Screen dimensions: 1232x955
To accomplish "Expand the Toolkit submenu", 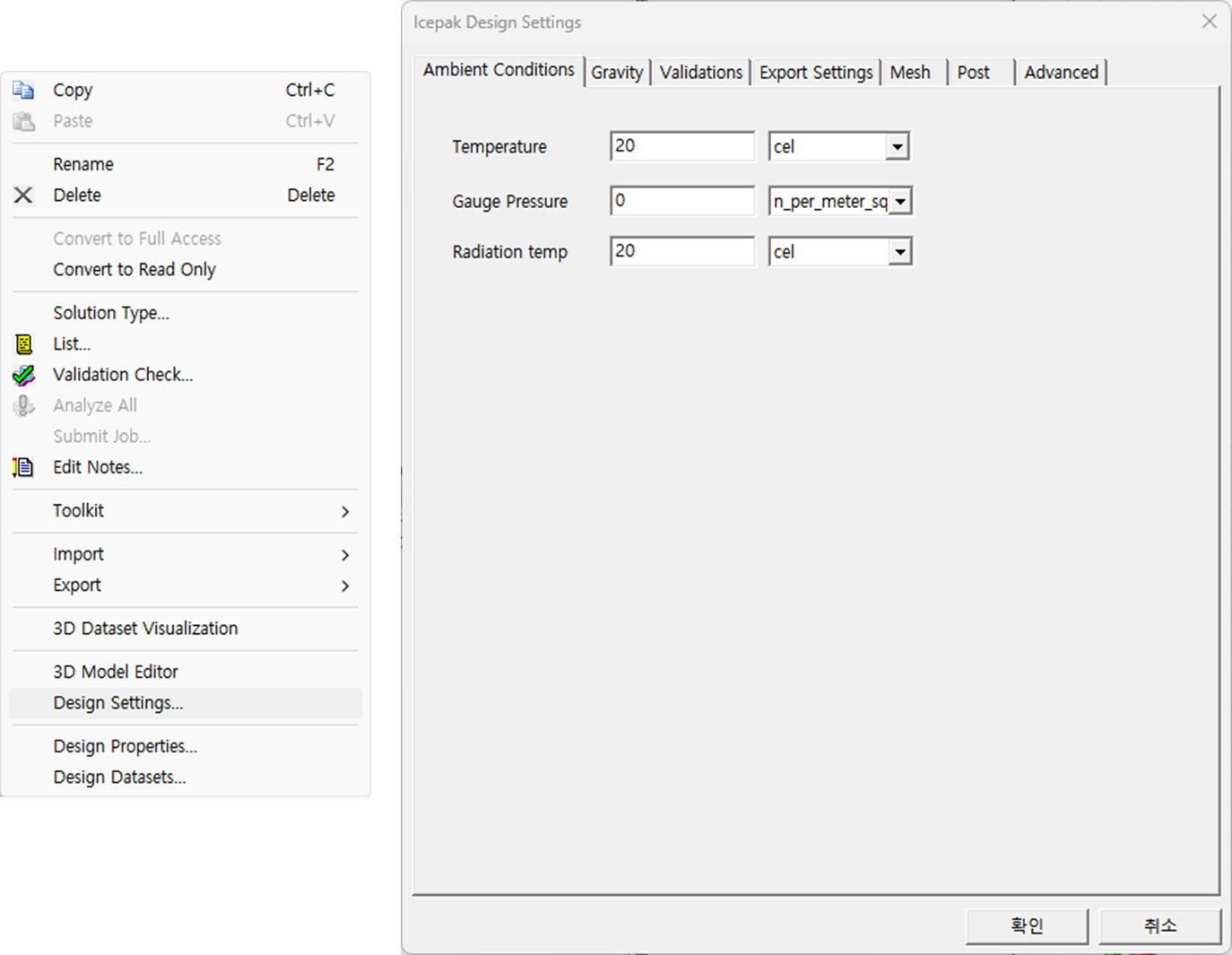I will [345, 511].
